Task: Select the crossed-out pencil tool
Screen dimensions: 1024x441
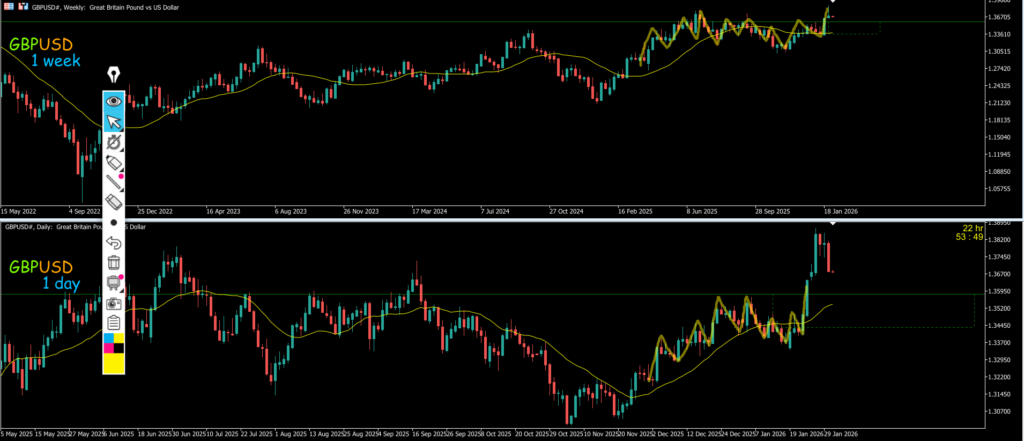Action: (114, 142)
